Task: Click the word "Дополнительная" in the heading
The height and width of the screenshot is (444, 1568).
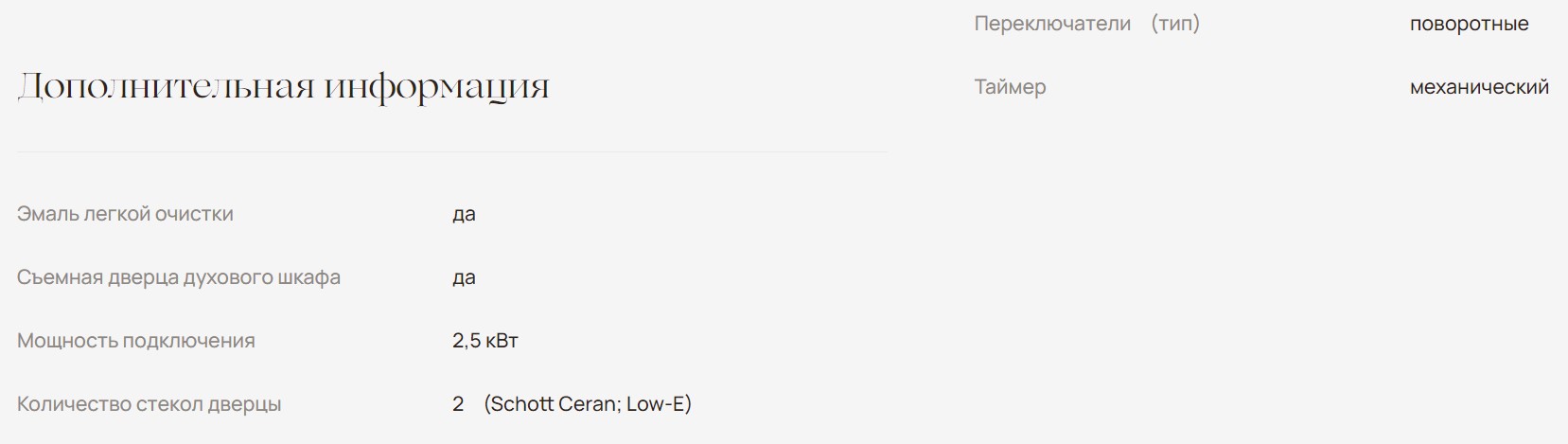Action: click(x=166, y=87)
